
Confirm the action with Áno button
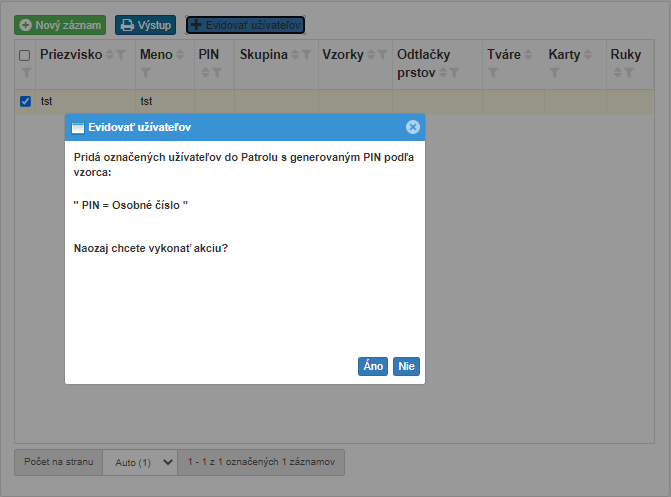(373, 366)
